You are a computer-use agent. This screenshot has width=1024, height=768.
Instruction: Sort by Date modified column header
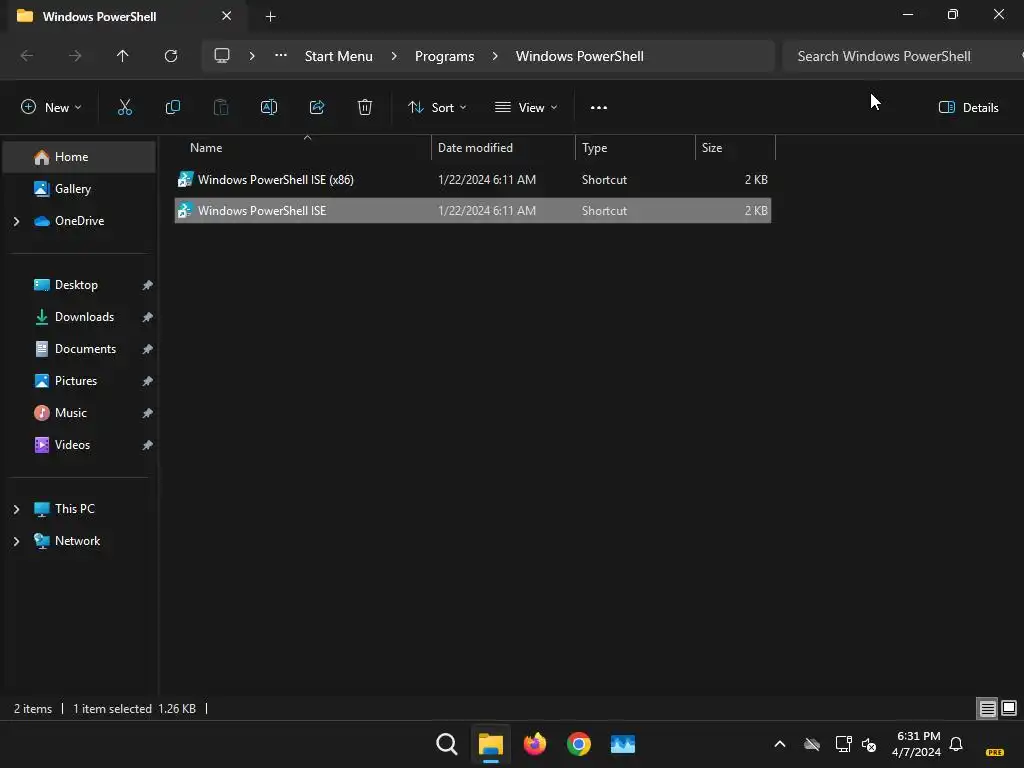tap(504, 148)
